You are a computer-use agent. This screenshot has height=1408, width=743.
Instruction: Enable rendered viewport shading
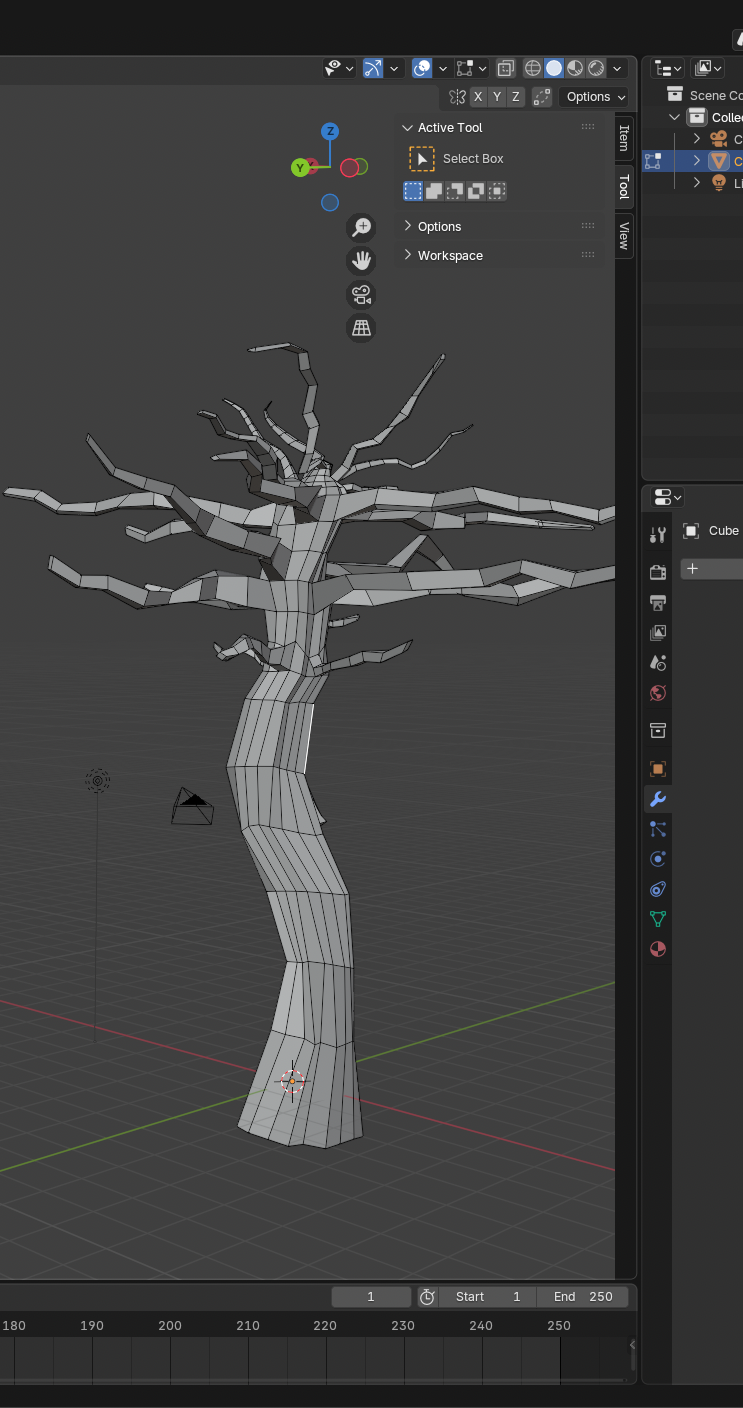coord(596,68)
